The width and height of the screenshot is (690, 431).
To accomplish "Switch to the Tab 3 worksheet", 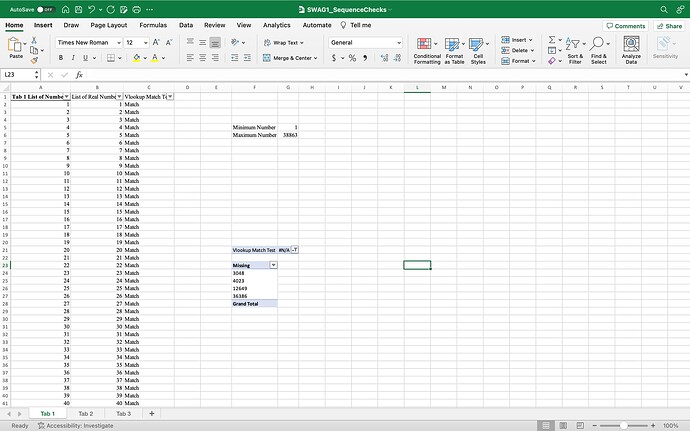I will (124, 413).
